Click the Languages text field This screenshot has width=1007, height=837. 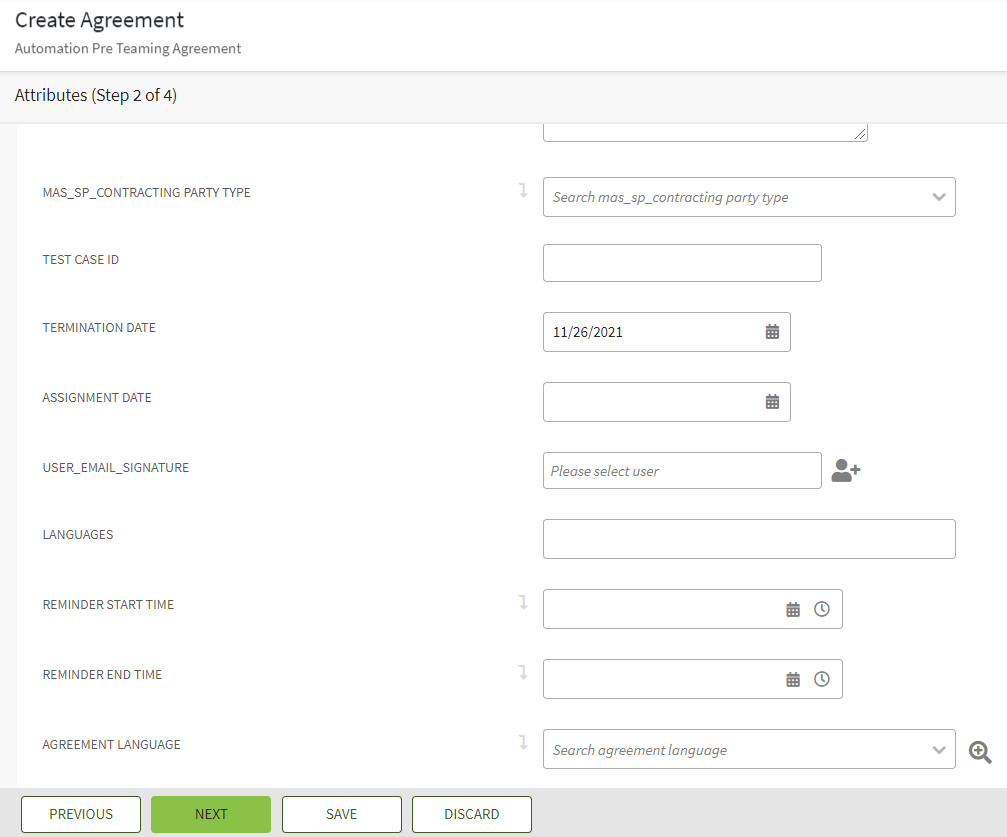pos(748,539)
